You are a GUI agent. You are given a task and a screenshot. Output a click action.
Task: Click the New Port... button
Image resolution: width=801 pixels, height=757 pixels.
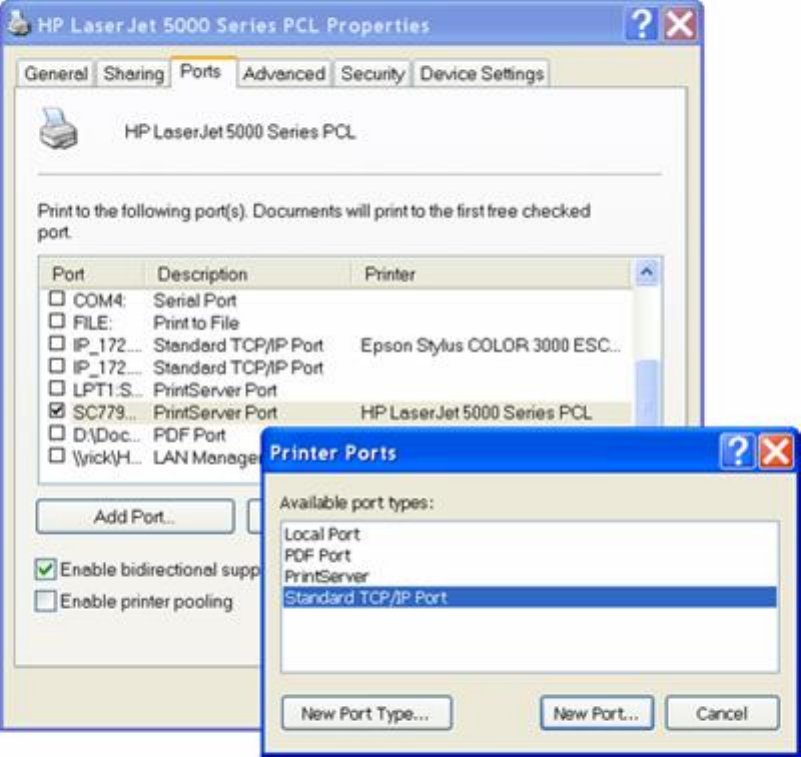597,713
